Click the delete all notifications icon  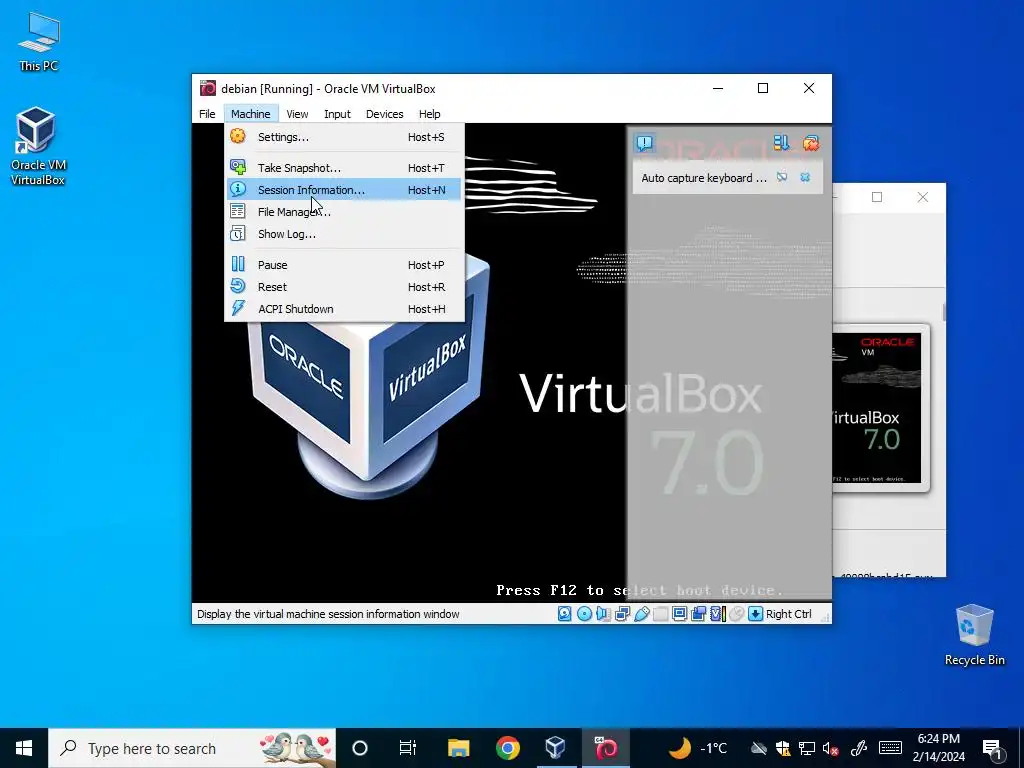[811, 143]
